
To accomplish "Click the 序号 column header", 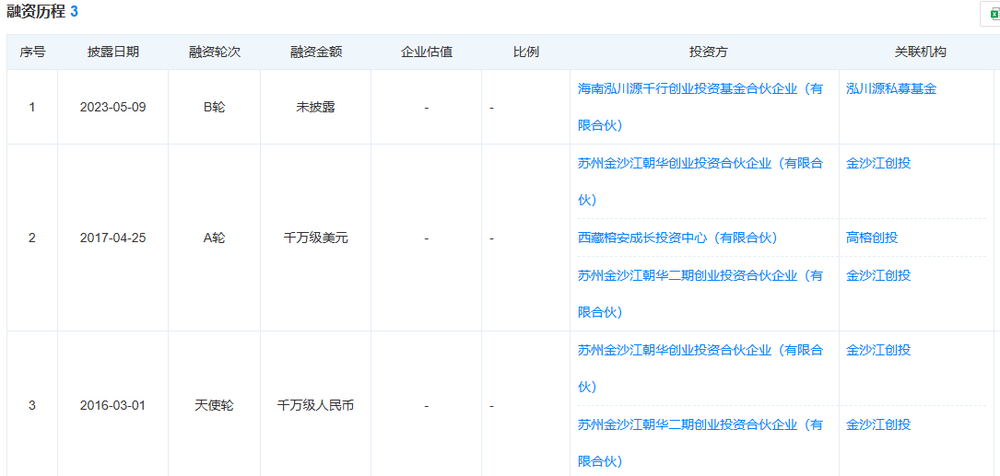I will point(32,52).
